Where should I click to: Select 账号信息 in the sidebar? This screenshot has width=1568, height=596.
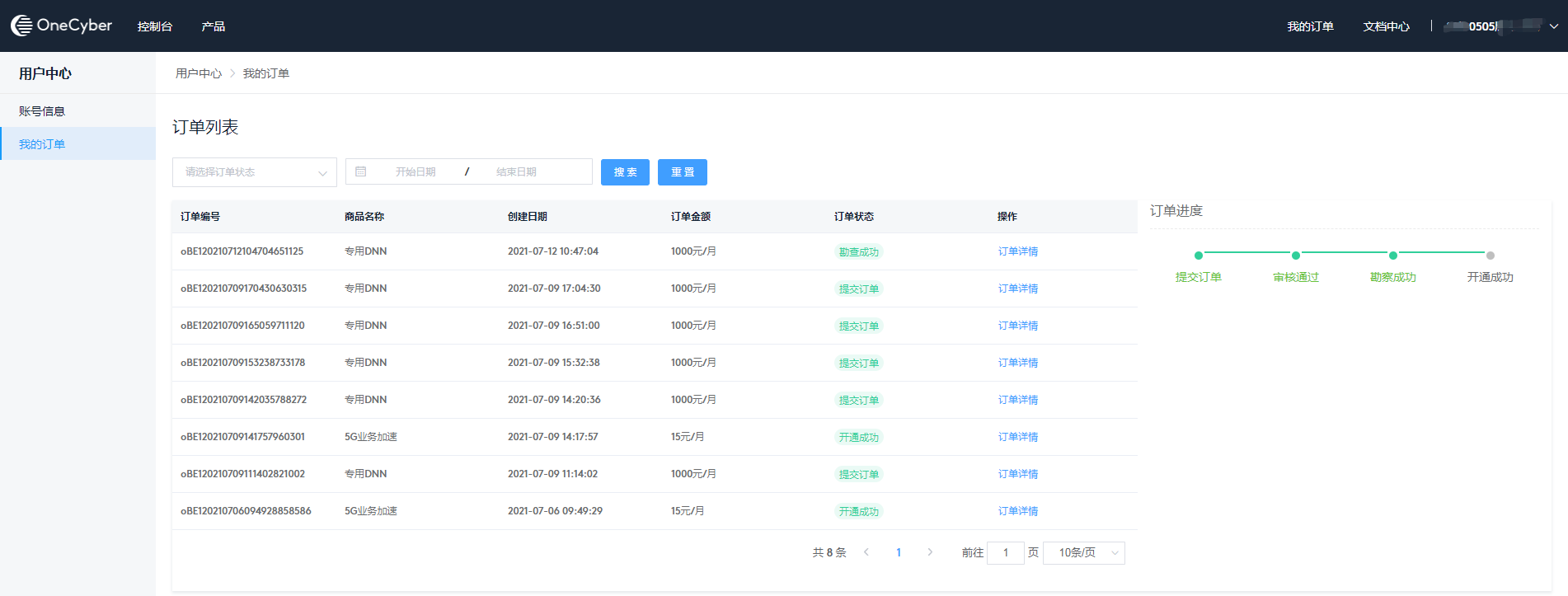42,111
